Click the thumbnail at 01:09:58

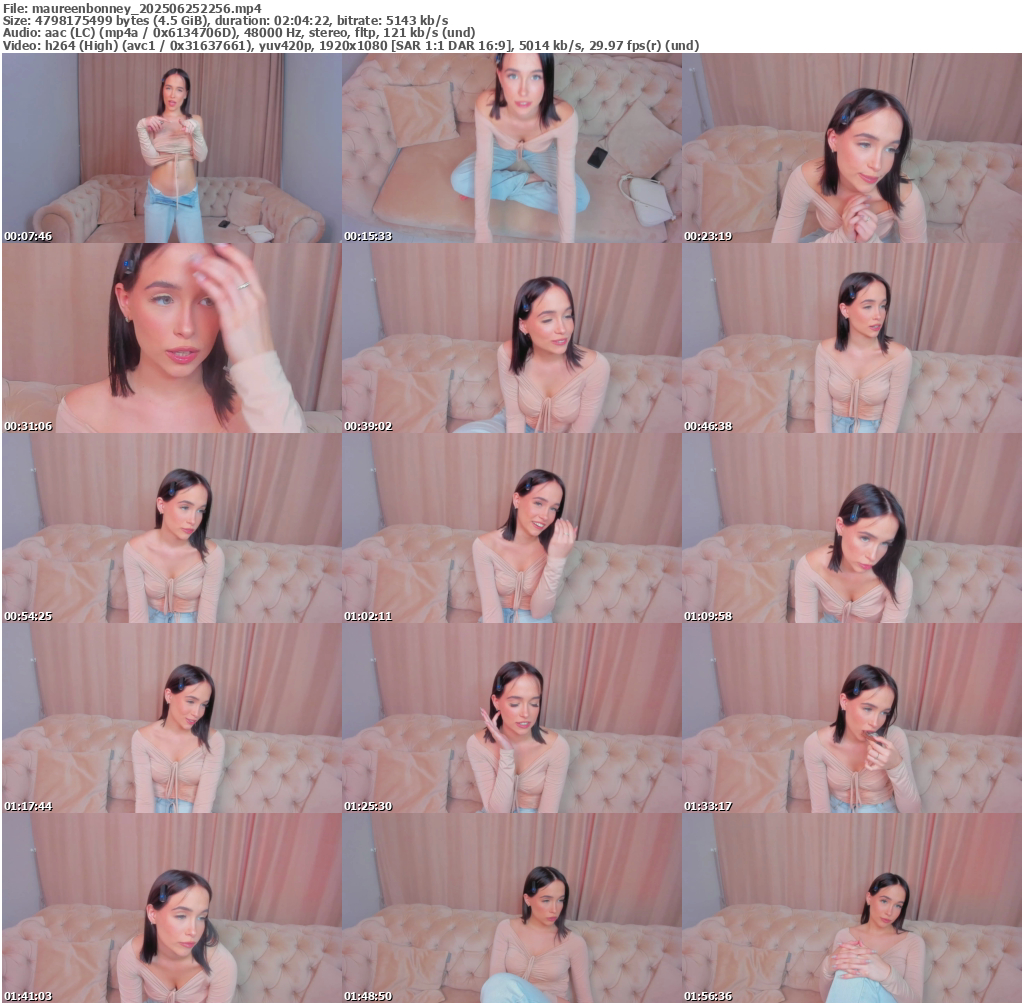(x=851, y=528)
